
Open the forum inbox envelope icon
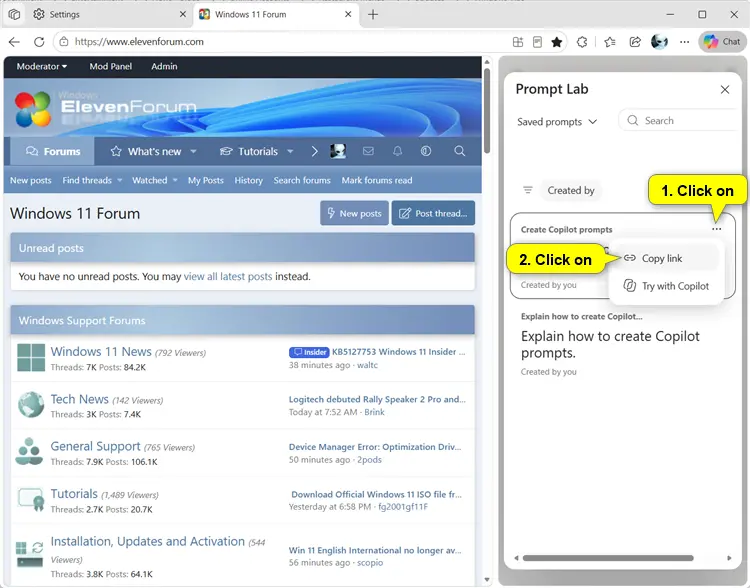(368, 151)
